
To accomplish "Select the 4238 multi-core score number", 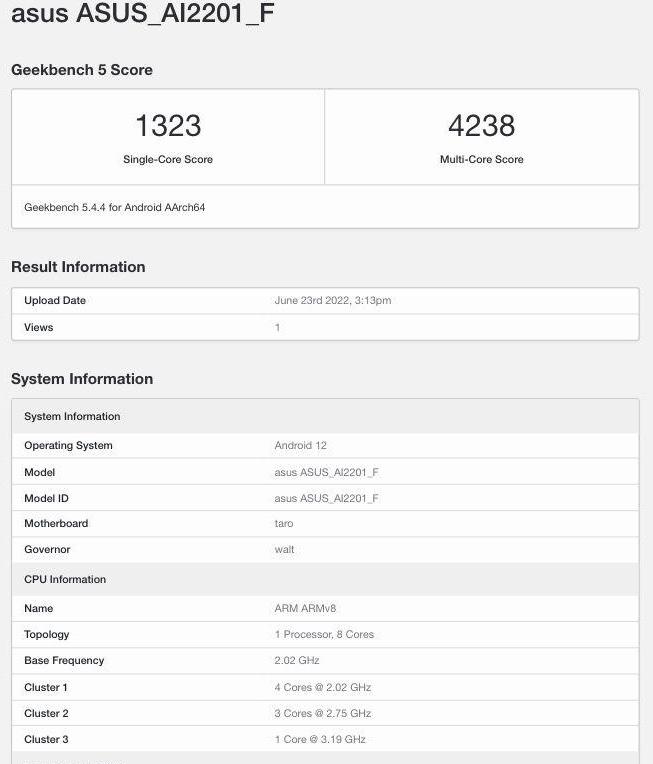I will coord(481,126).
